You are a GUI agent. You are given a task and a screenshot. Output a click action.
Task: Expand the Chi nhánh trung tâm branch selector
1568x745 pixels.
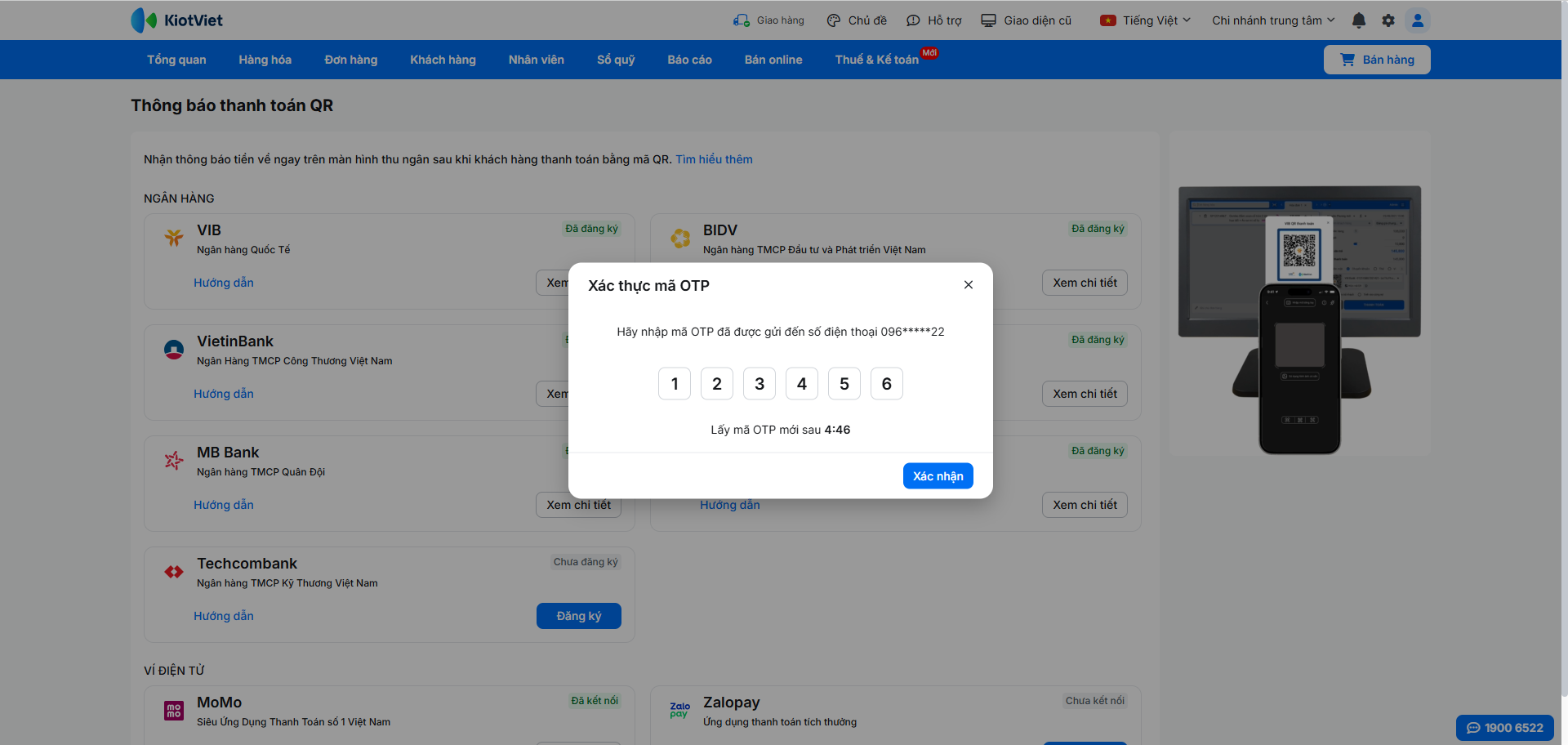pyautogui.click(x=1273, y=20)
